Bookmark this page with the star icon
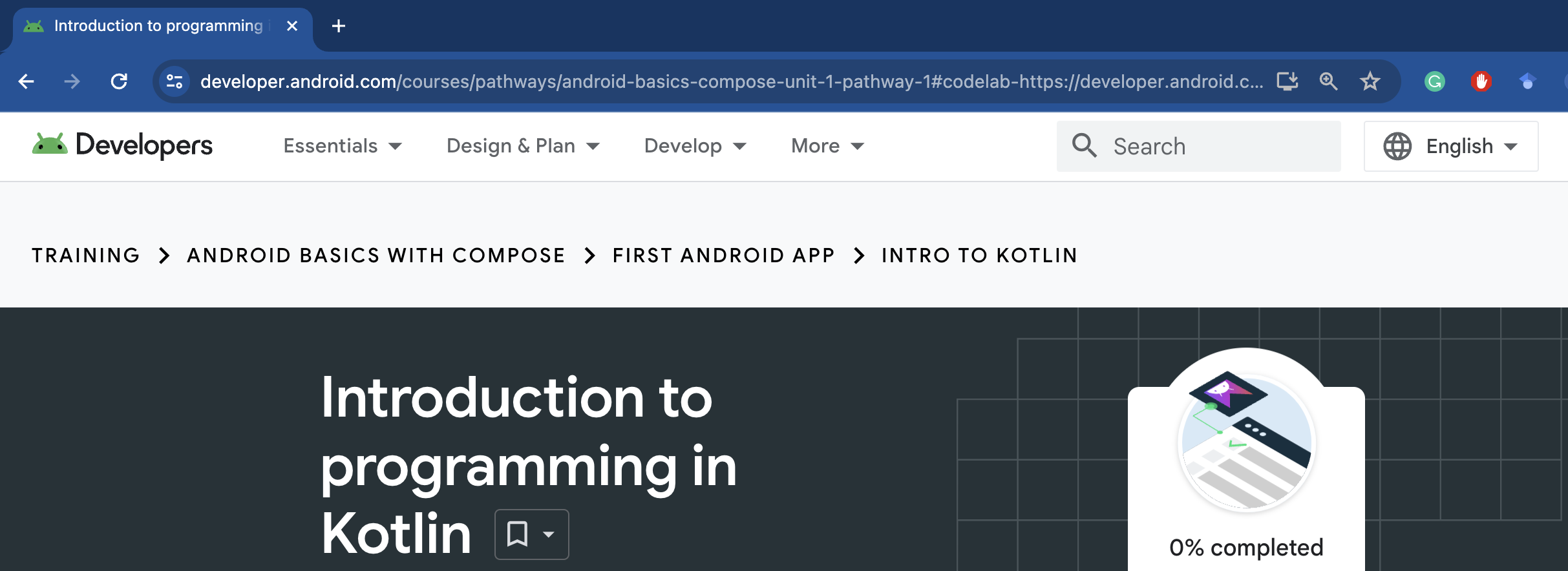The width and height of the screenshot is (1568, 571). 1370,81
